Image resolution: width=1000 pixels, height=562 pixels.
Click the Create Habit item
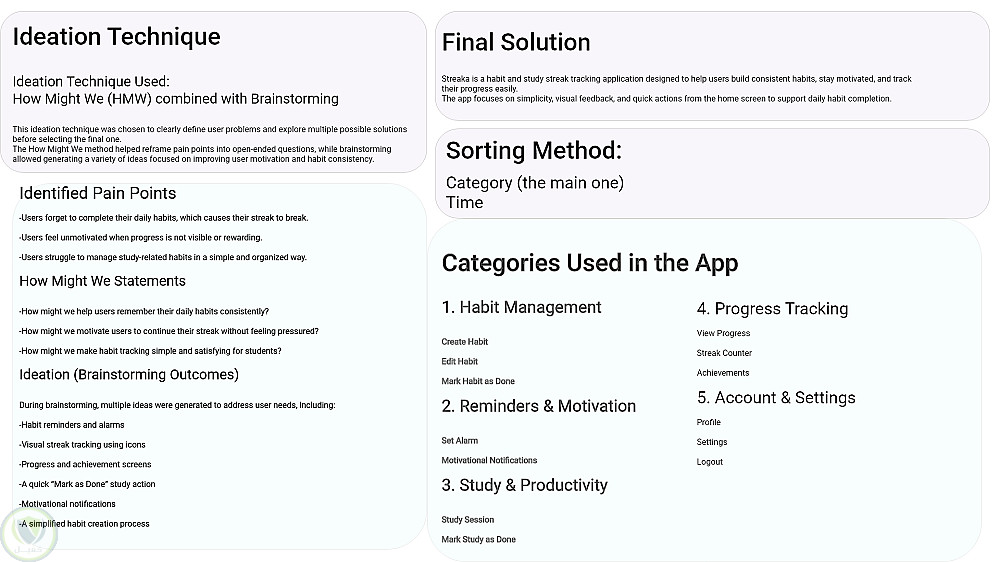(x=465, y=342)
